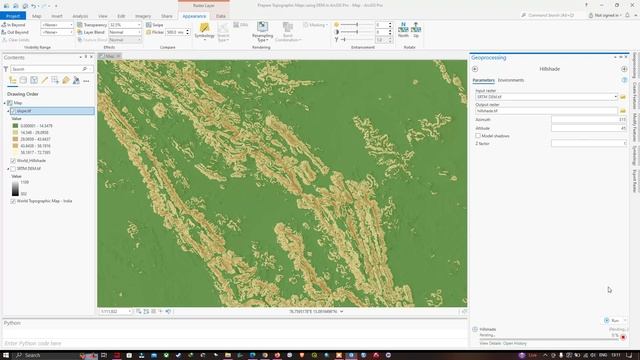Browse for the Output raster folder
Image resolution: width=640 pixels, height=360 pixels.
tap(623, 111)
